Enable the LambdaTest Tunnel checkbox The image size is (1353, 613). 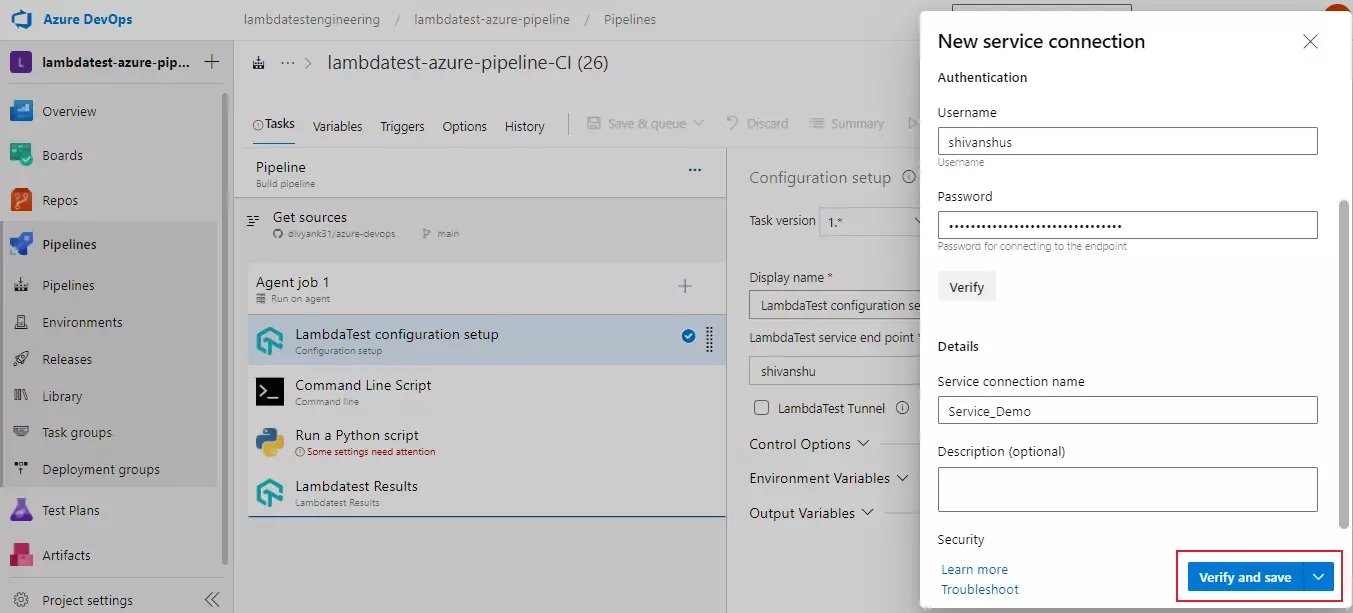point(761,408)
